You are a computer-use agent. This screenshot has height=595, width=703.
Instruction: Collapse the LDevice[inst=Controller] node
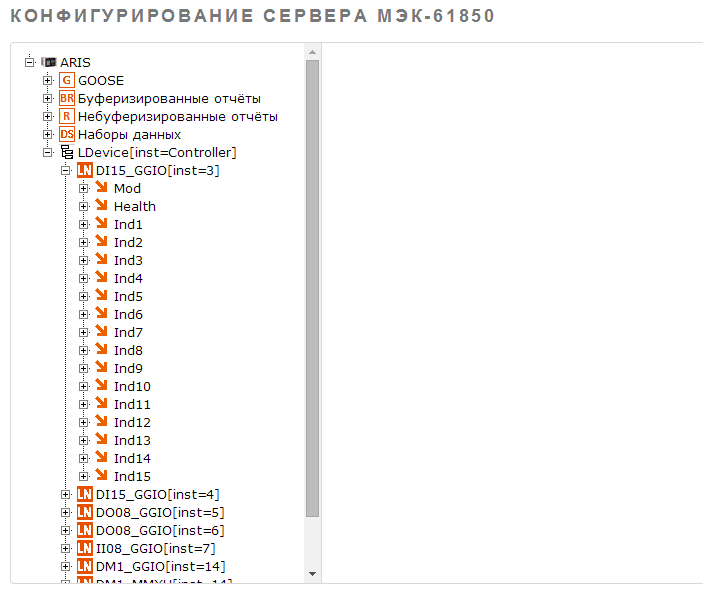48,152
